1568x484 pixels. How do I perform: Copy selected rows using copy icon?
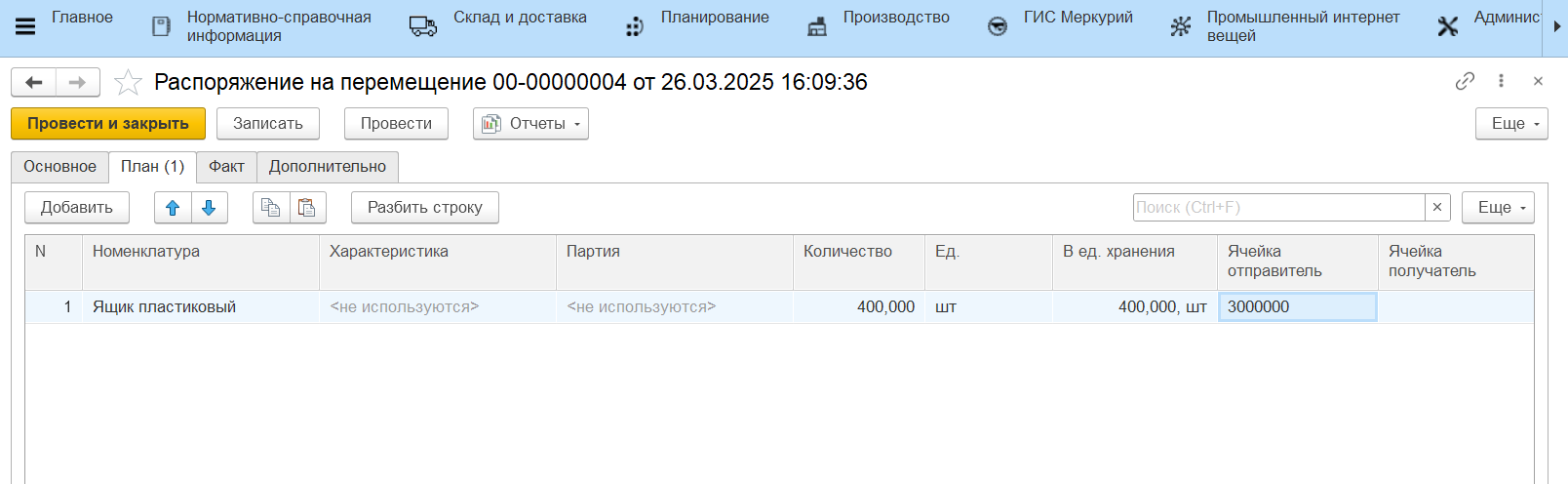point(271,208)
